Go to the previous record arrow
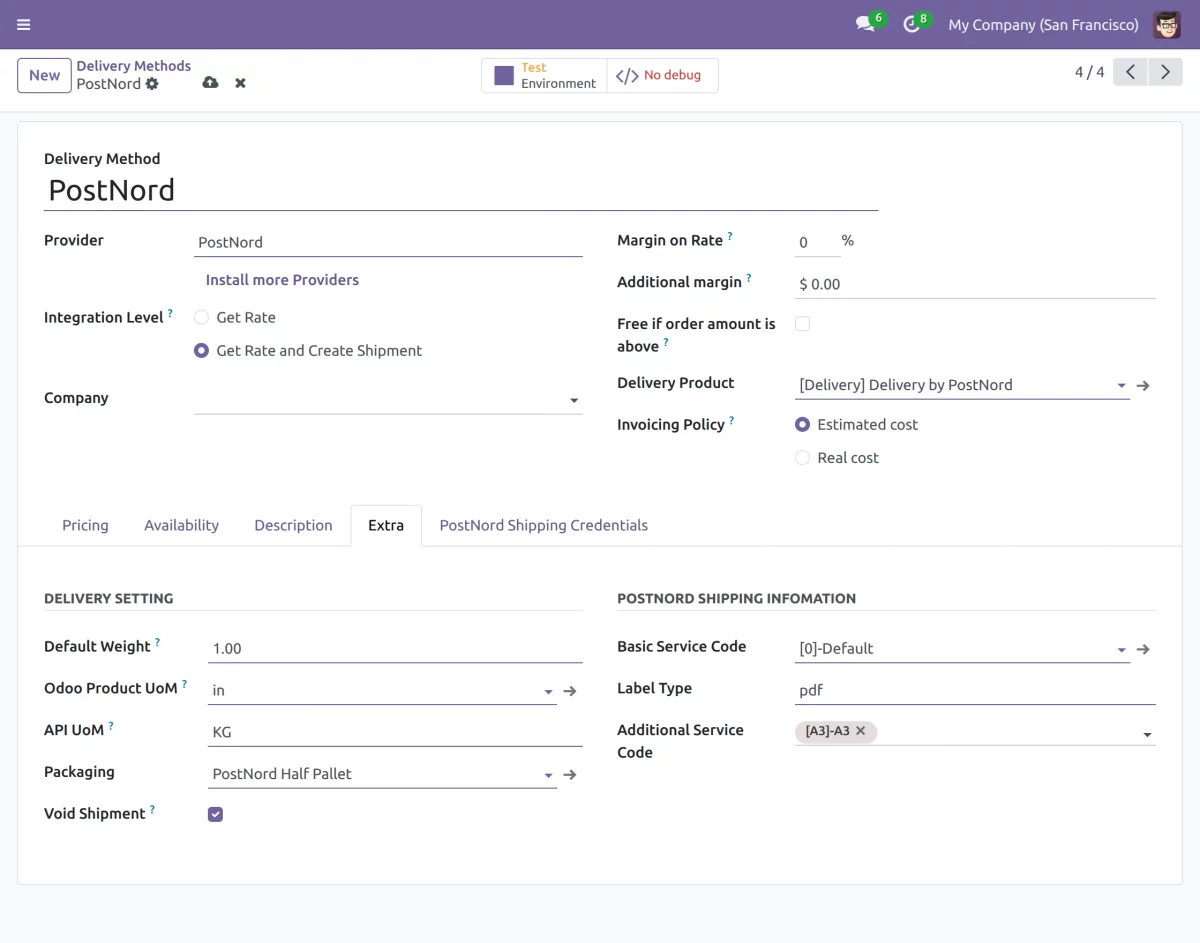The height and width of the screenshot is (943, 1200). tap(1130, 72)
